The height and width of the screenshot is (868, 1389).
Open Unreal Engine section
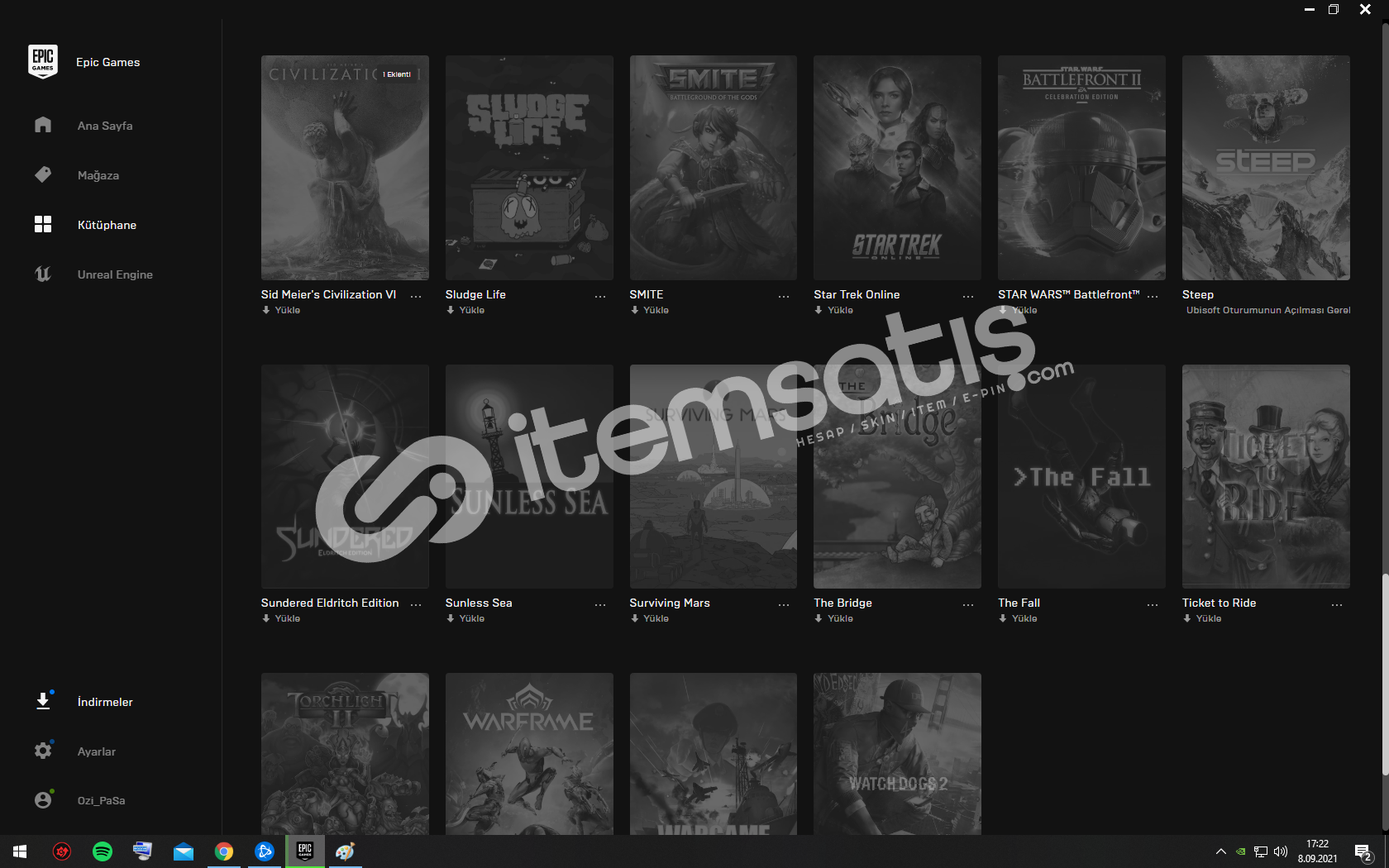[x=115, y=274]
